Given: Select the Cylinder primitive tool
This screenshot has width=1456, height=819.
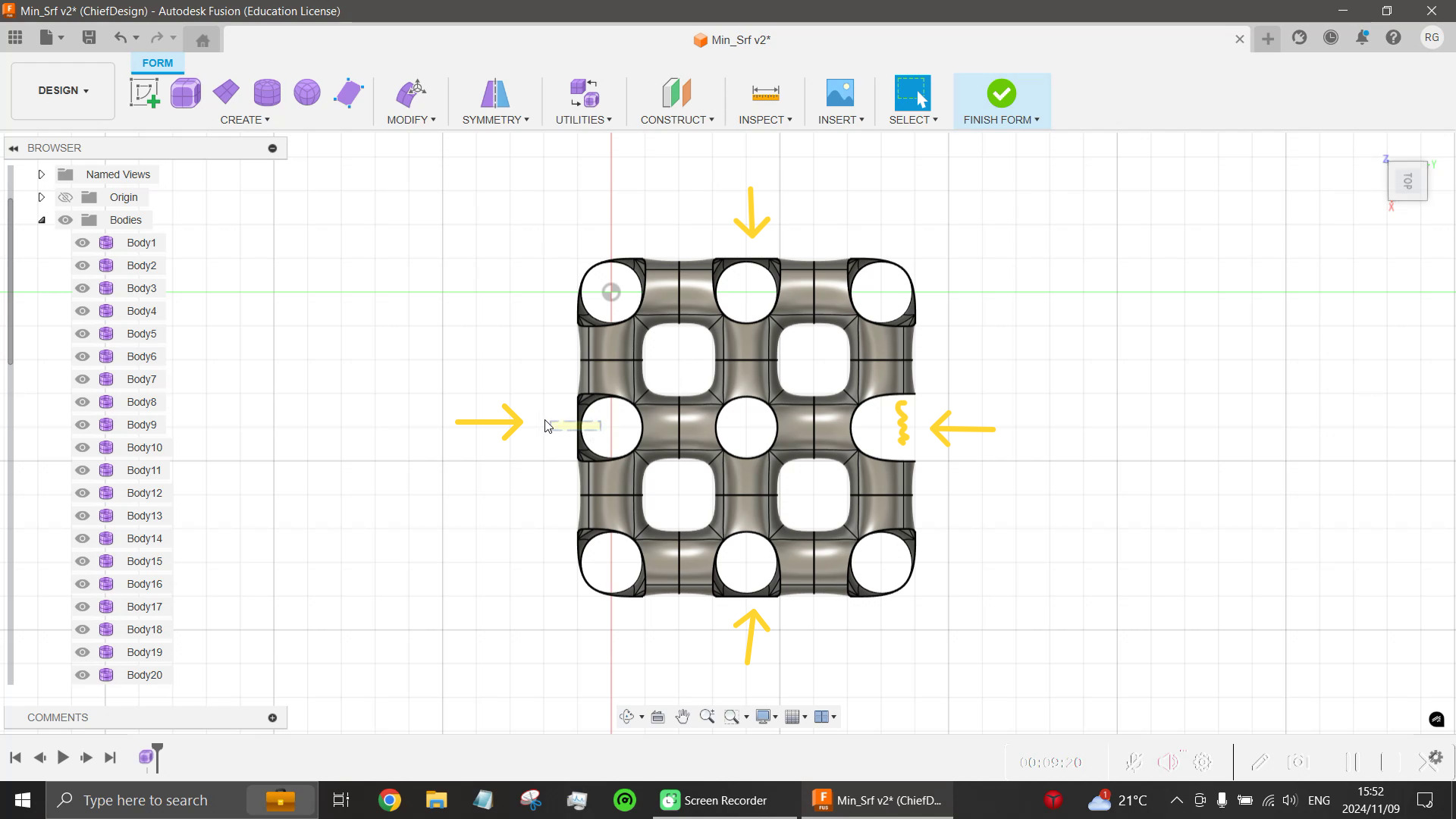Looking at the screenshot, I should [267, 92].
